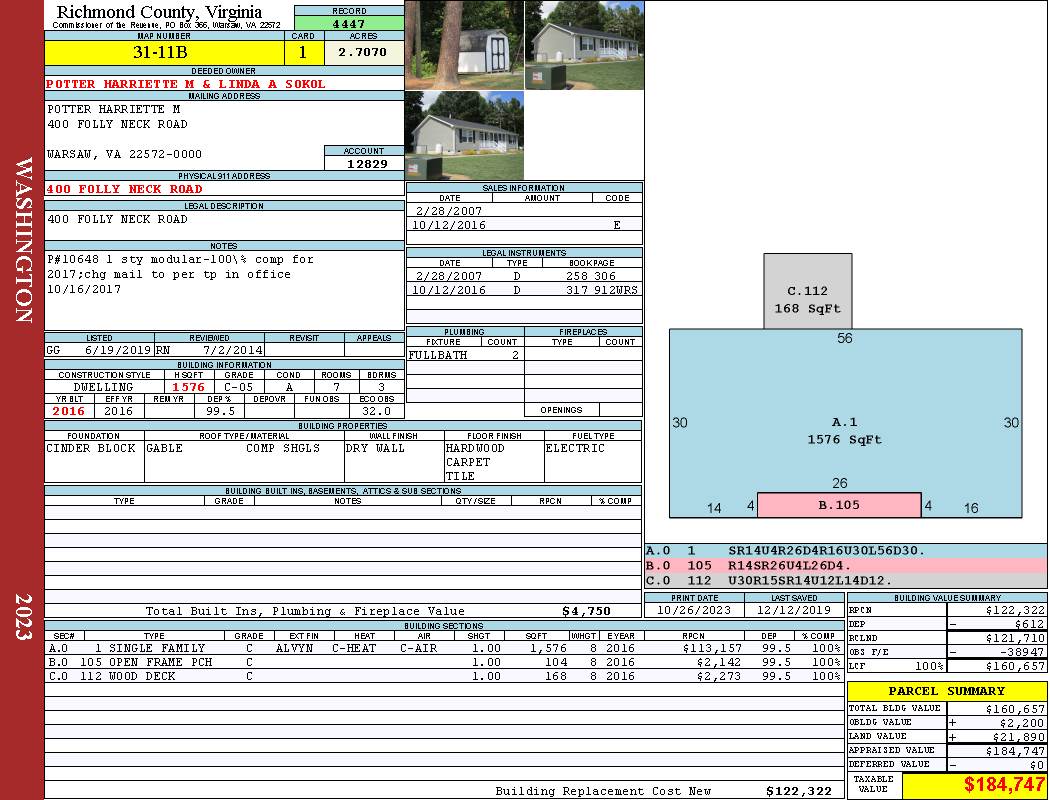The height and width of the screenshot is (800, 1050).
Task: Click the Washington label on red sidebar
Action: [x=22, y=238]
